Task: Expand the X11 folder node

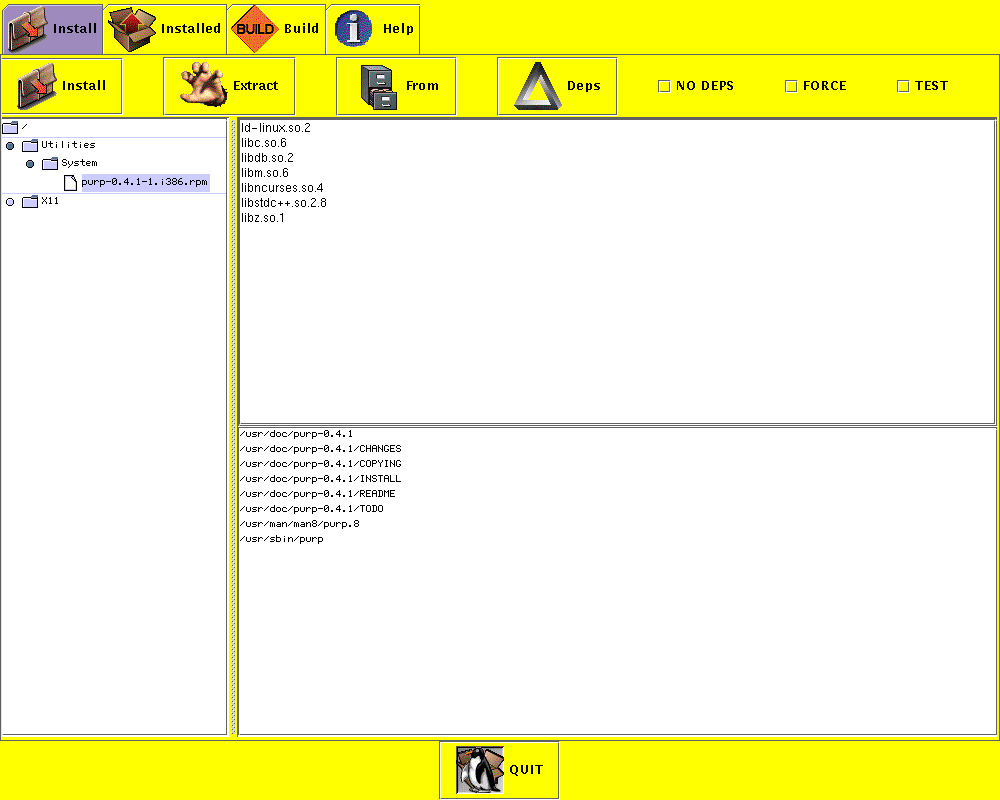Action: [x=11, y=202]
